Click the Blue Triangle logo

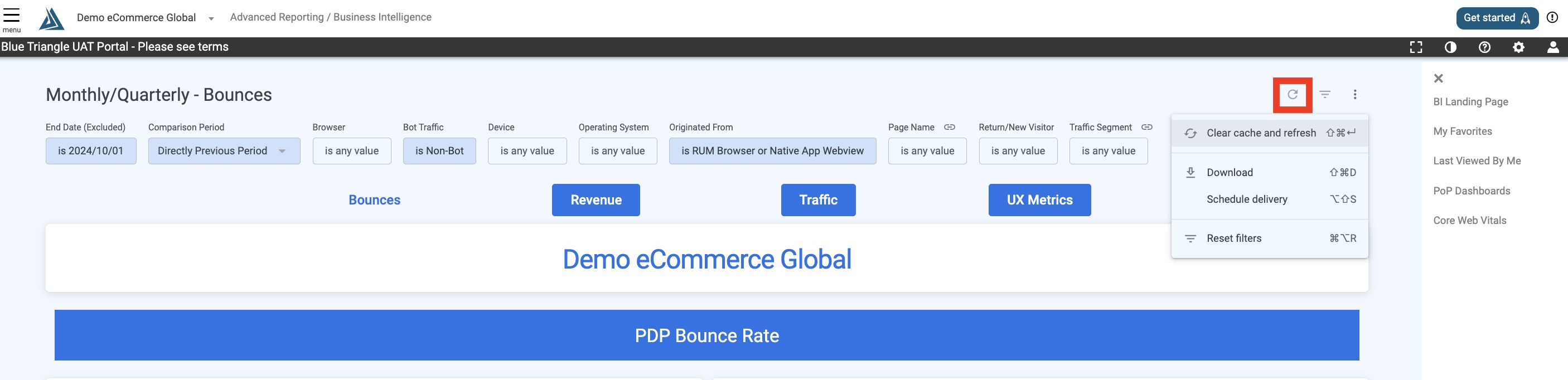pyautogui.click(x=51, y=18)
